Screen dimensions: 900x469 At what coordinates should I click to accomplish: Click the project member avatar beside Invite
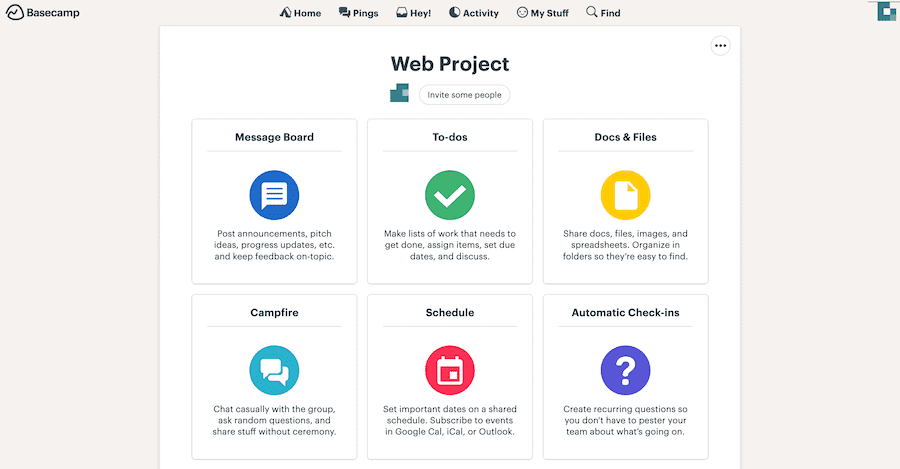[399, 94]
